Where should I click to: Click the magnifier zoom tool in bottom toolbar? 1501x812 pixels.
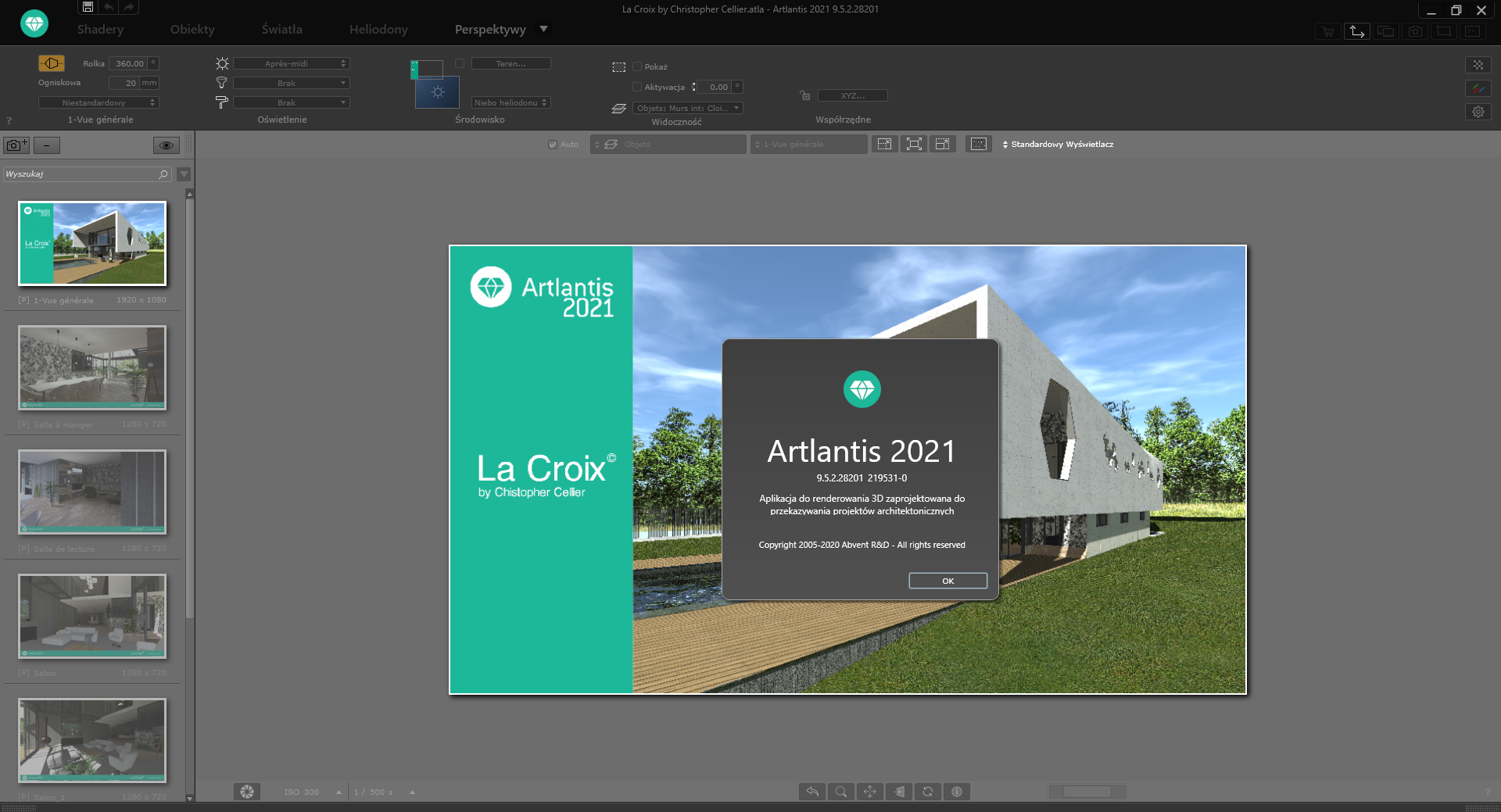tap(841, 792)
